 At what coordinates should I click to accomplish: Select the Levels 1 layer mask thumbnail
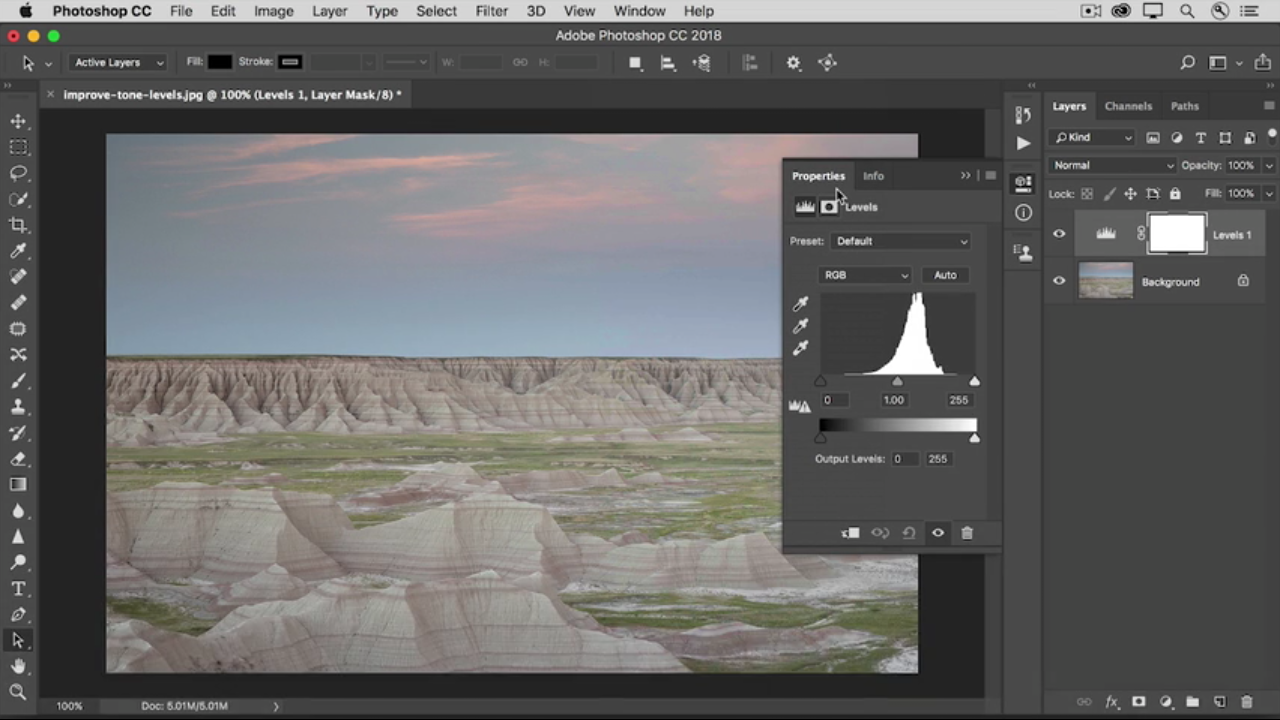tap(1177, 234)
